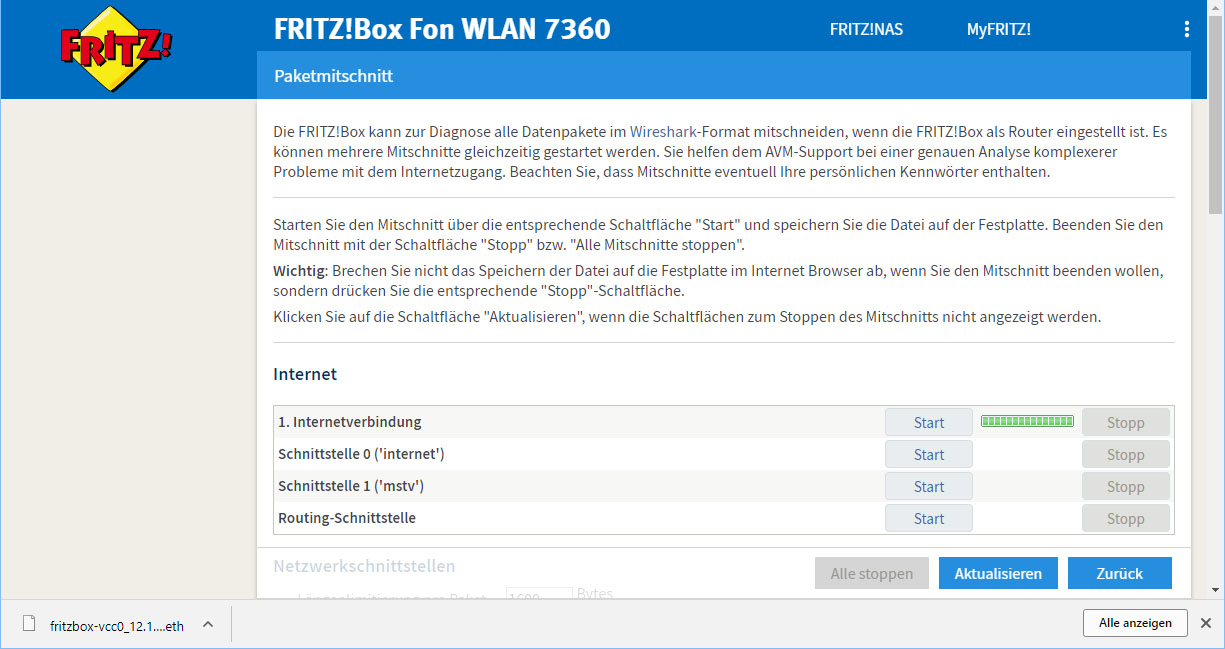Viewport: 1225px width, 649px height.
Task: Start capture for 1. Internetverbindung
Action: (928, 422)
